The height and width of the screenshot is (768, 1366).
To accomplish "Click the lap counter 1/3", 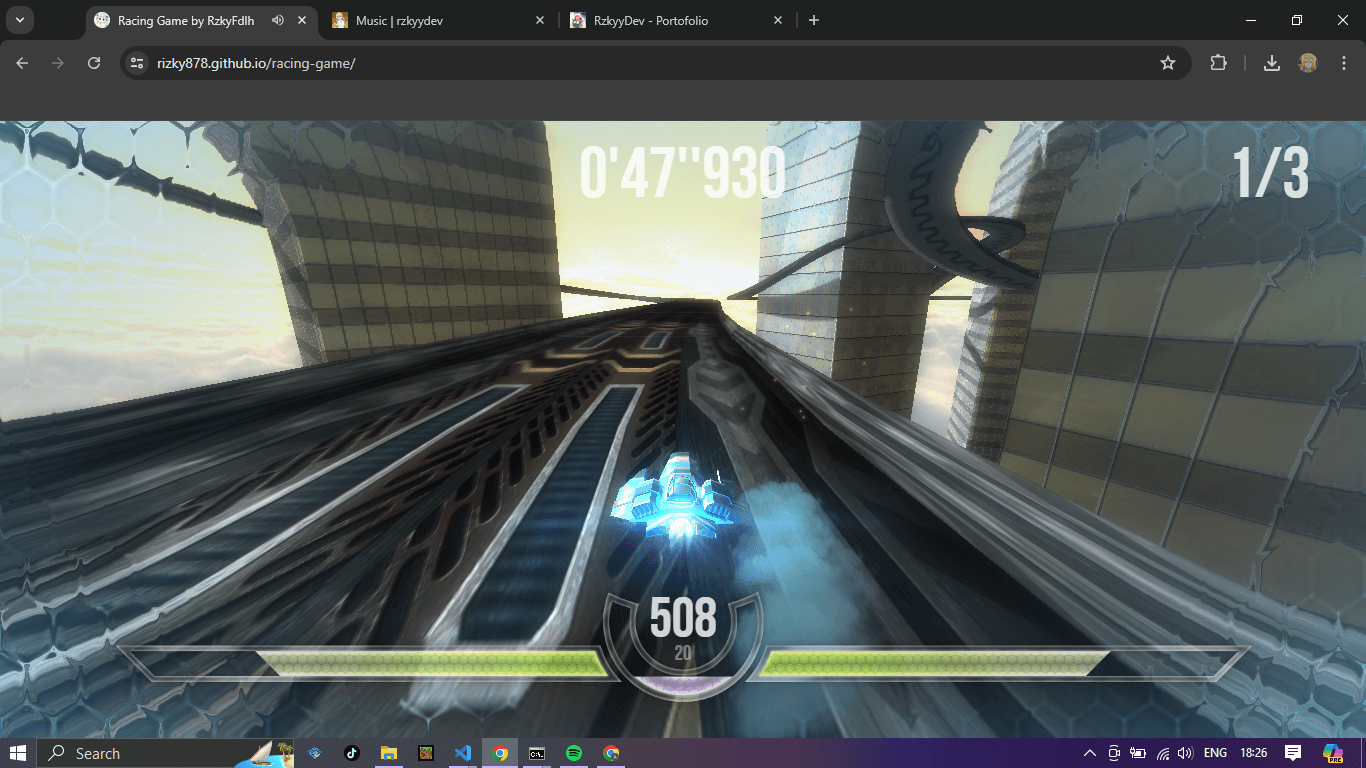I will pyautogui.click(x=1270, y=173).
